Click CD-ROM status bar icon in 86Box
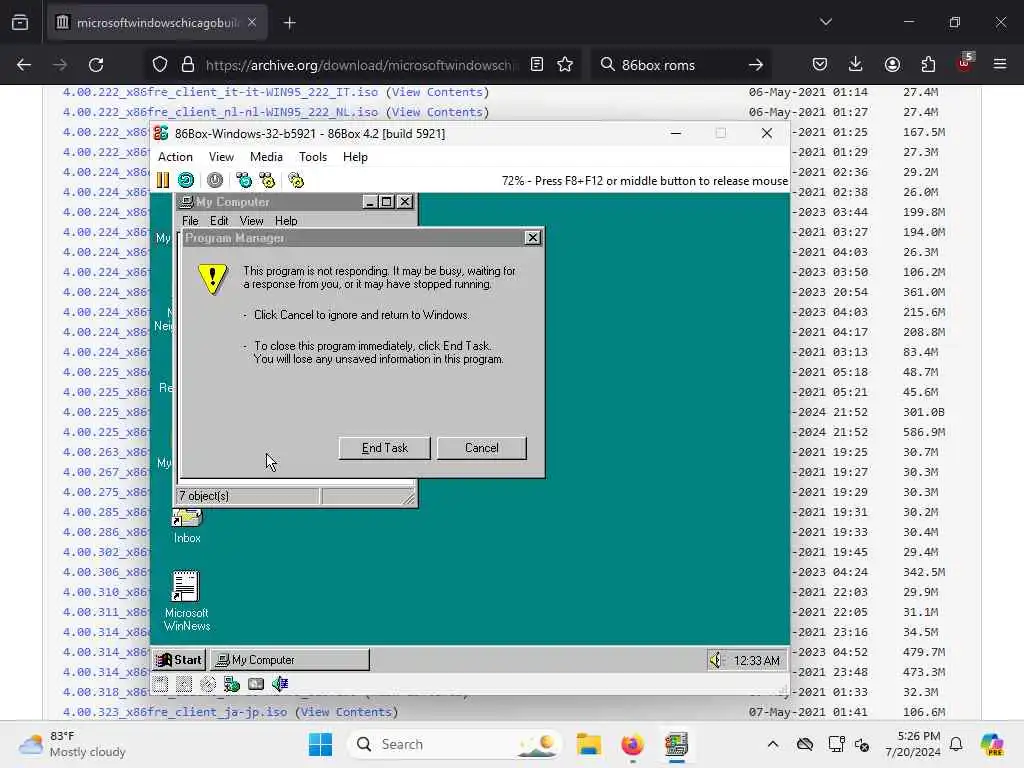Image resolution: width=1024 pixels, height=768 pixels. coord(208,684)
